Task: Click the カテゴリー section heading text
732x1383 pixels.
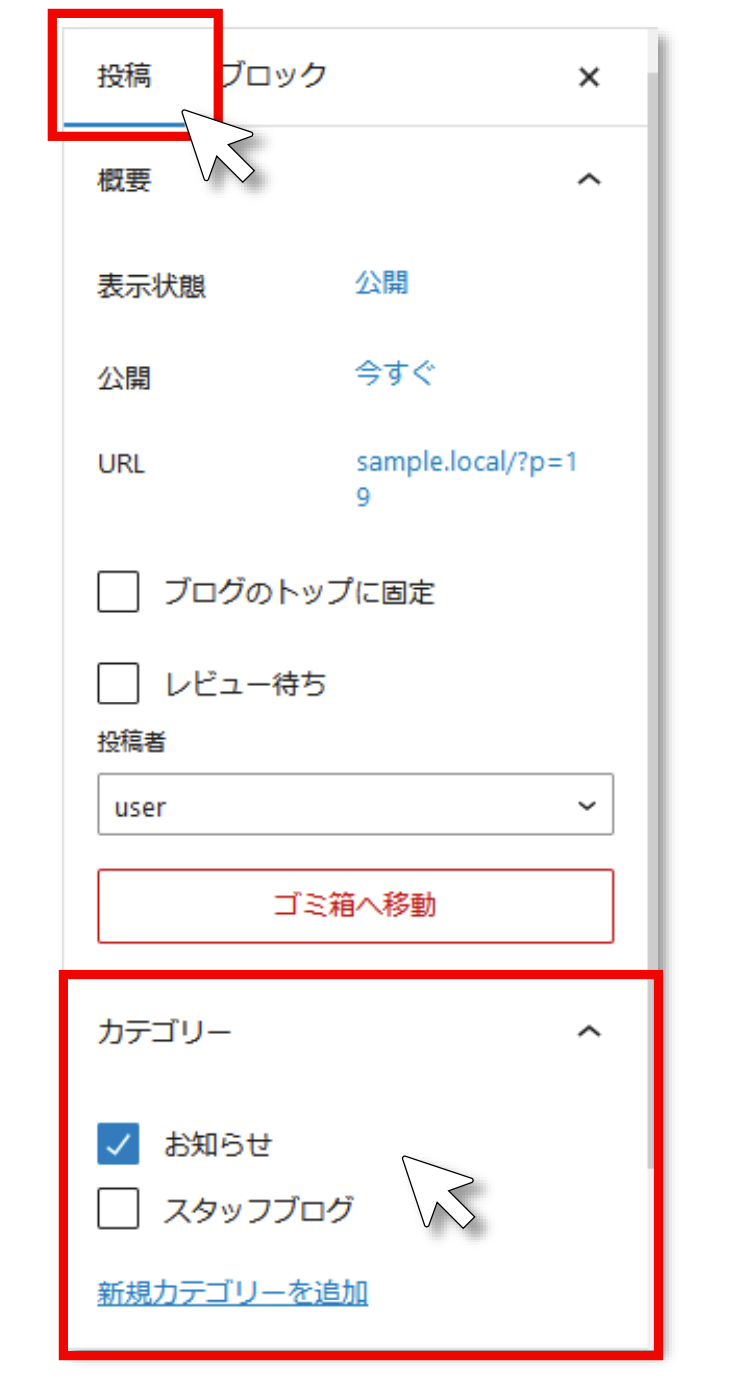Action: pyautogui.click(x=164, y=1031)
